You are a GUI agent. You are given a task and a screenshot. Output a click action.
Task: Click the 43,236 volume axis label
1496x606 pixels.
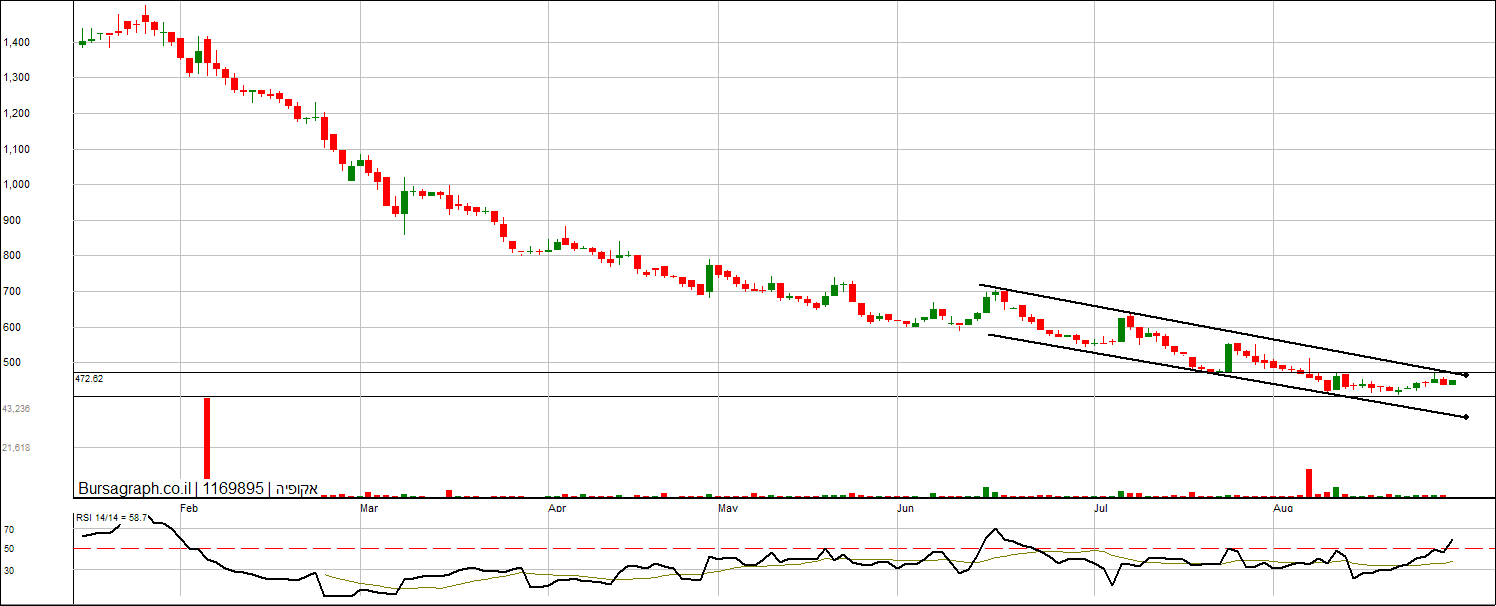pyautogui.click(x=16, y=409)
